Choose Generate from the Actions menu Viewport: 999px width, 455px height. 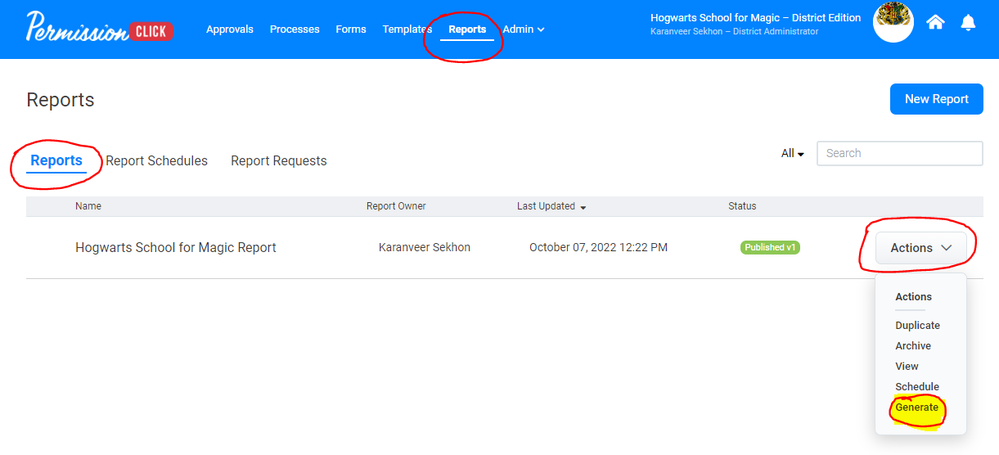(917, 407)
